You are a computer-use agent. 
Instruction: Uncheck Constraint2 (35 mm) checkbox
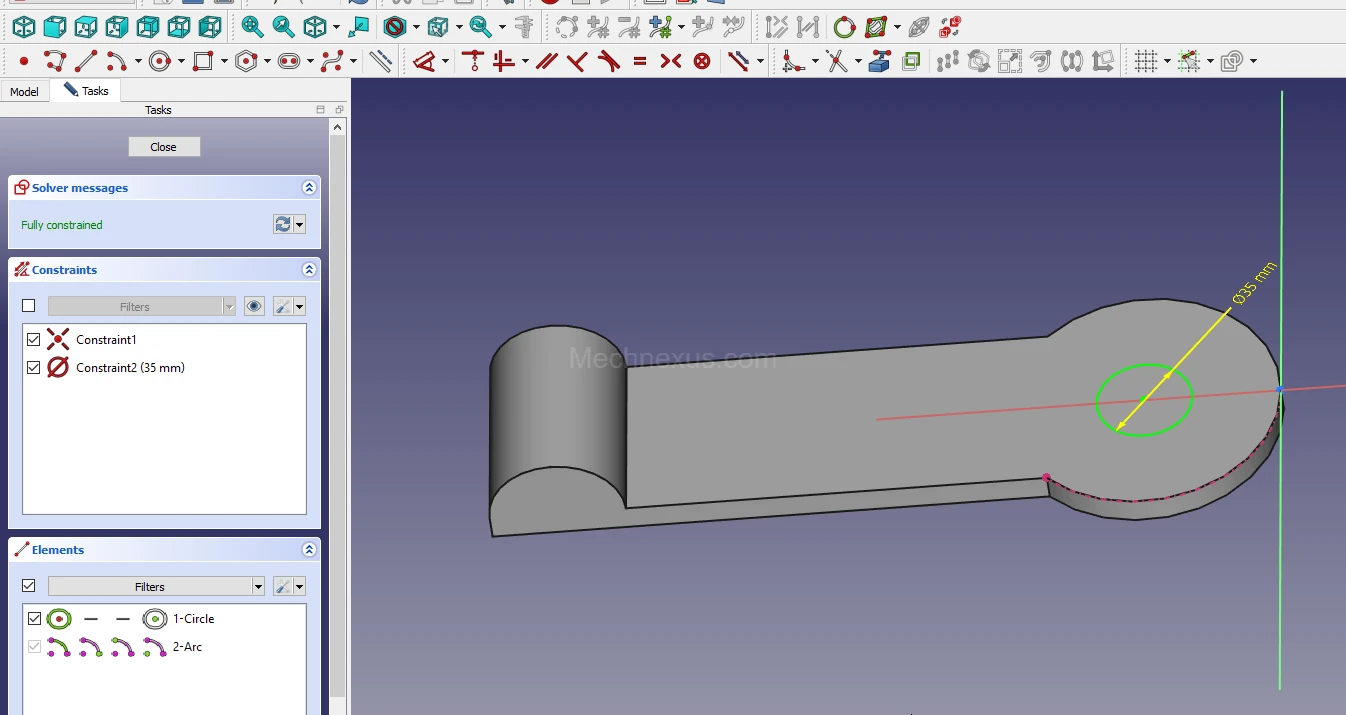34,368
